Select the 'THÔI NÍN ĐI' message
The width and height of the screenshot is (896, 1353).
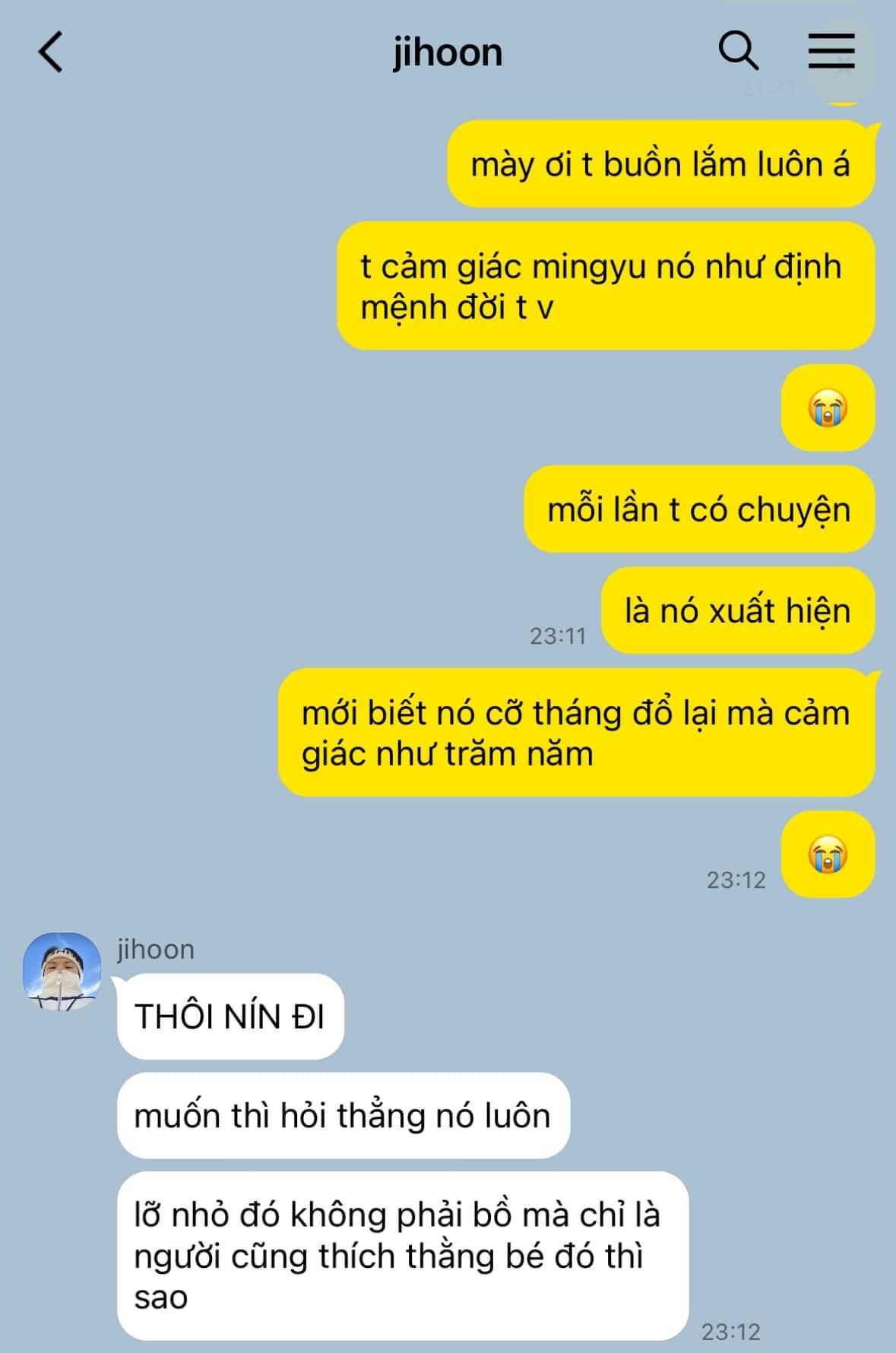click(x=230, y=1016)
